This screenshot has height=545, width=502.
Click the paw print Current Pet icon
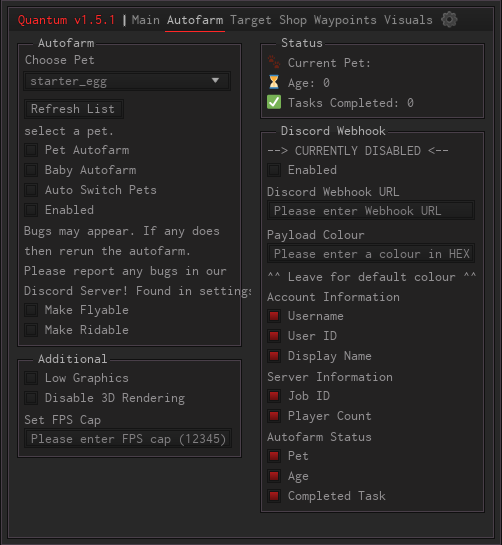274,62
